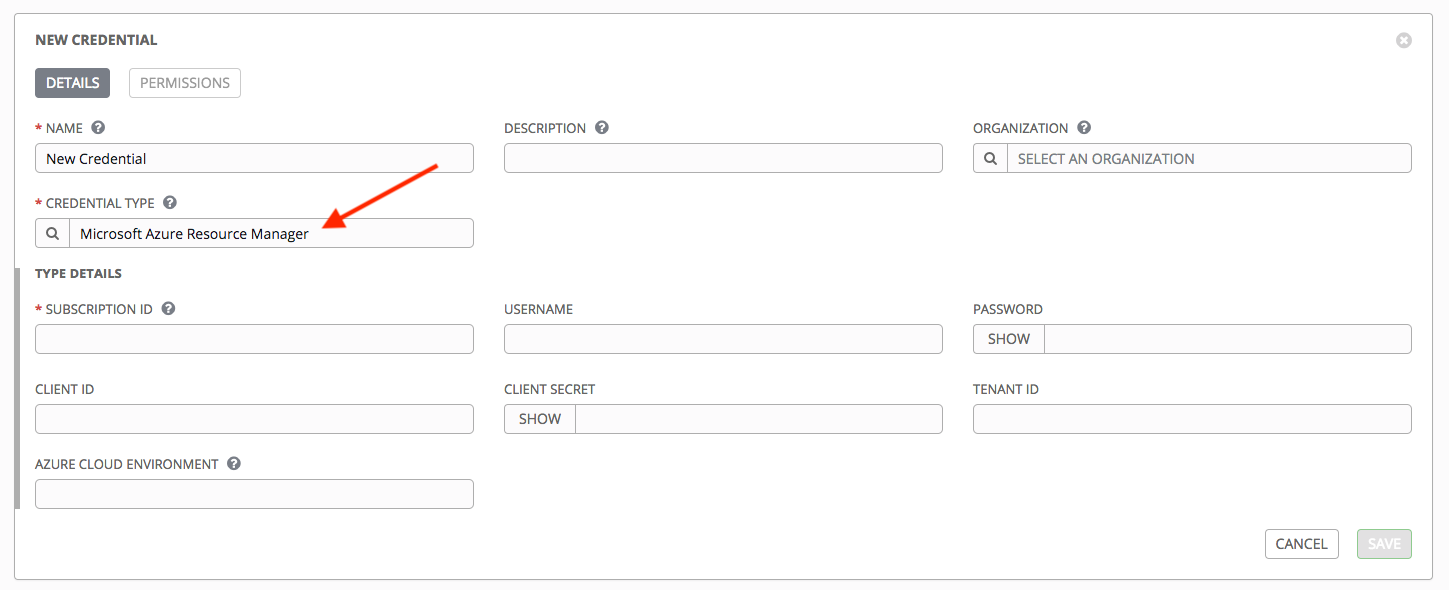Show the Password value

pyautogui.click(x=1009, y=339)
